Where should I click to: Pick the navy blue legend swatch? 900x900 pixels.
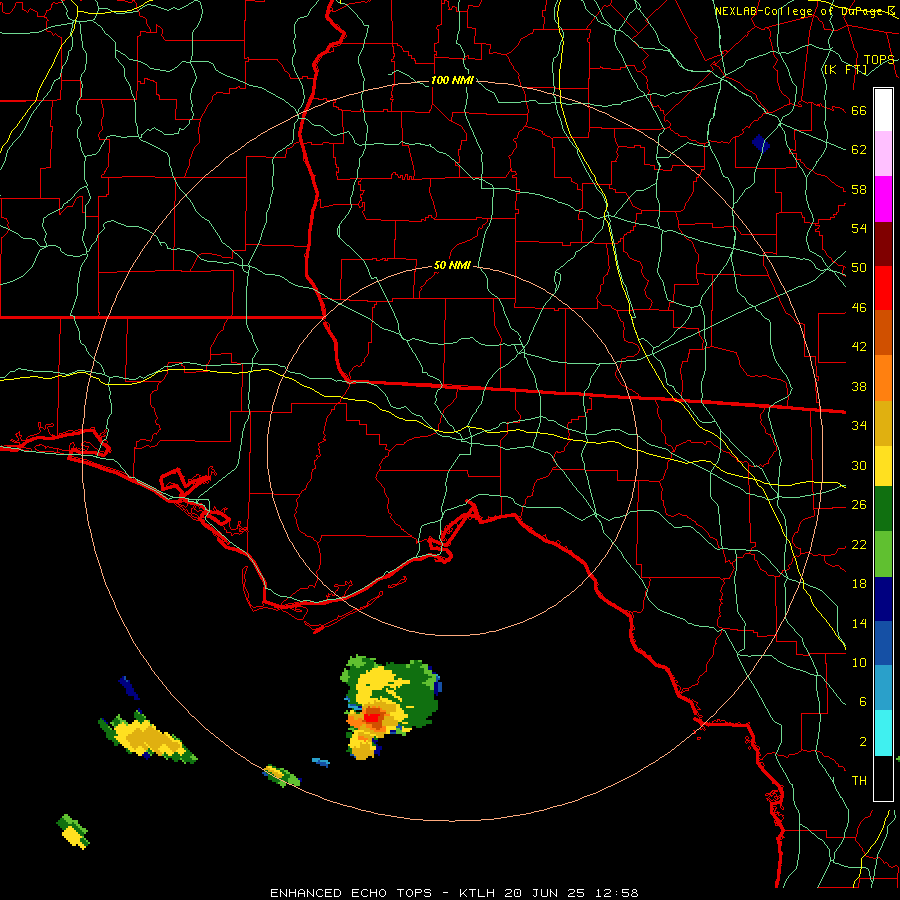(883, 599)
